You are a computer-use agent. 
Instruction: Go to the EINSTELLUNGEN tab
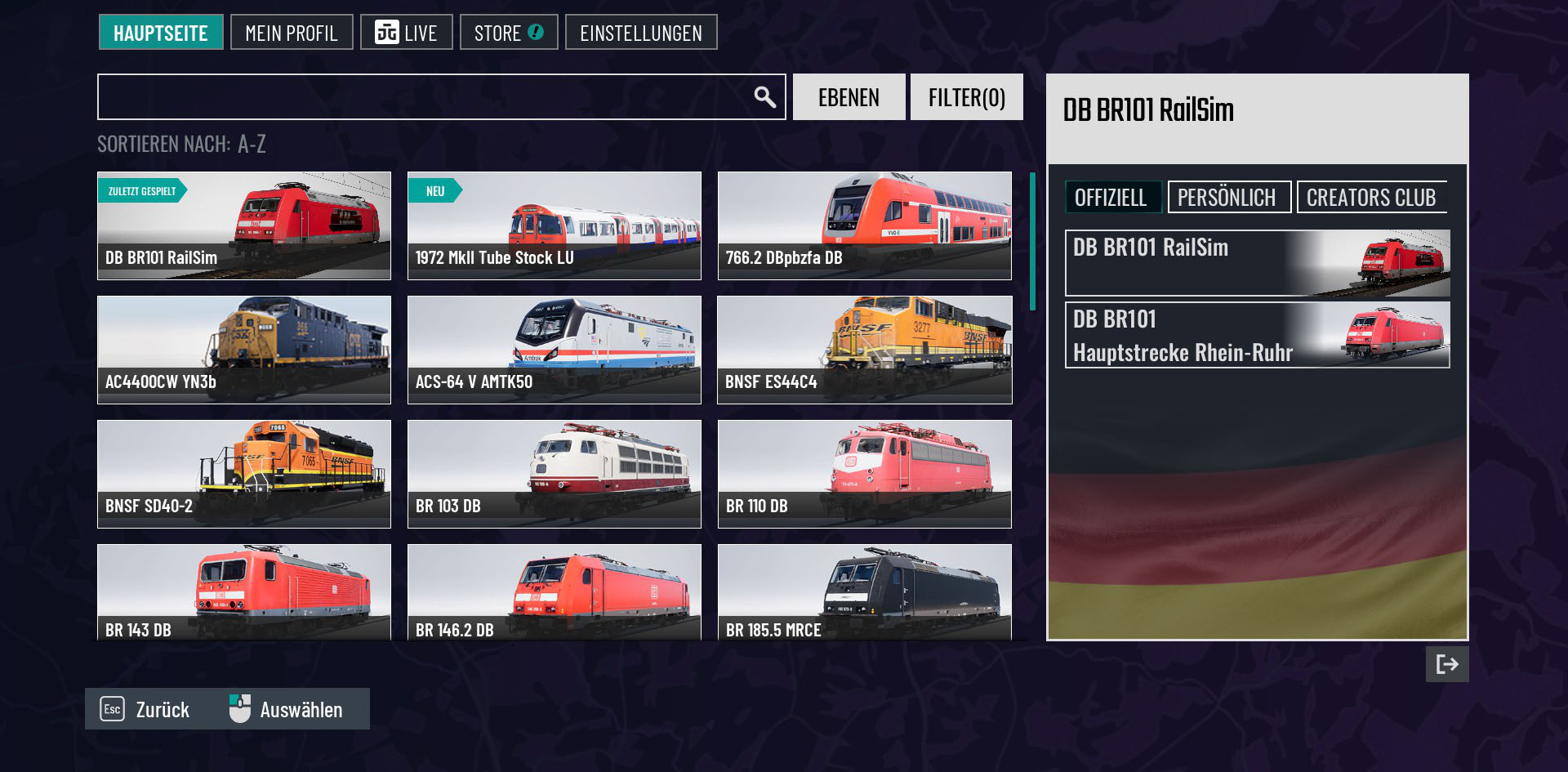click(x=641, y=33)
